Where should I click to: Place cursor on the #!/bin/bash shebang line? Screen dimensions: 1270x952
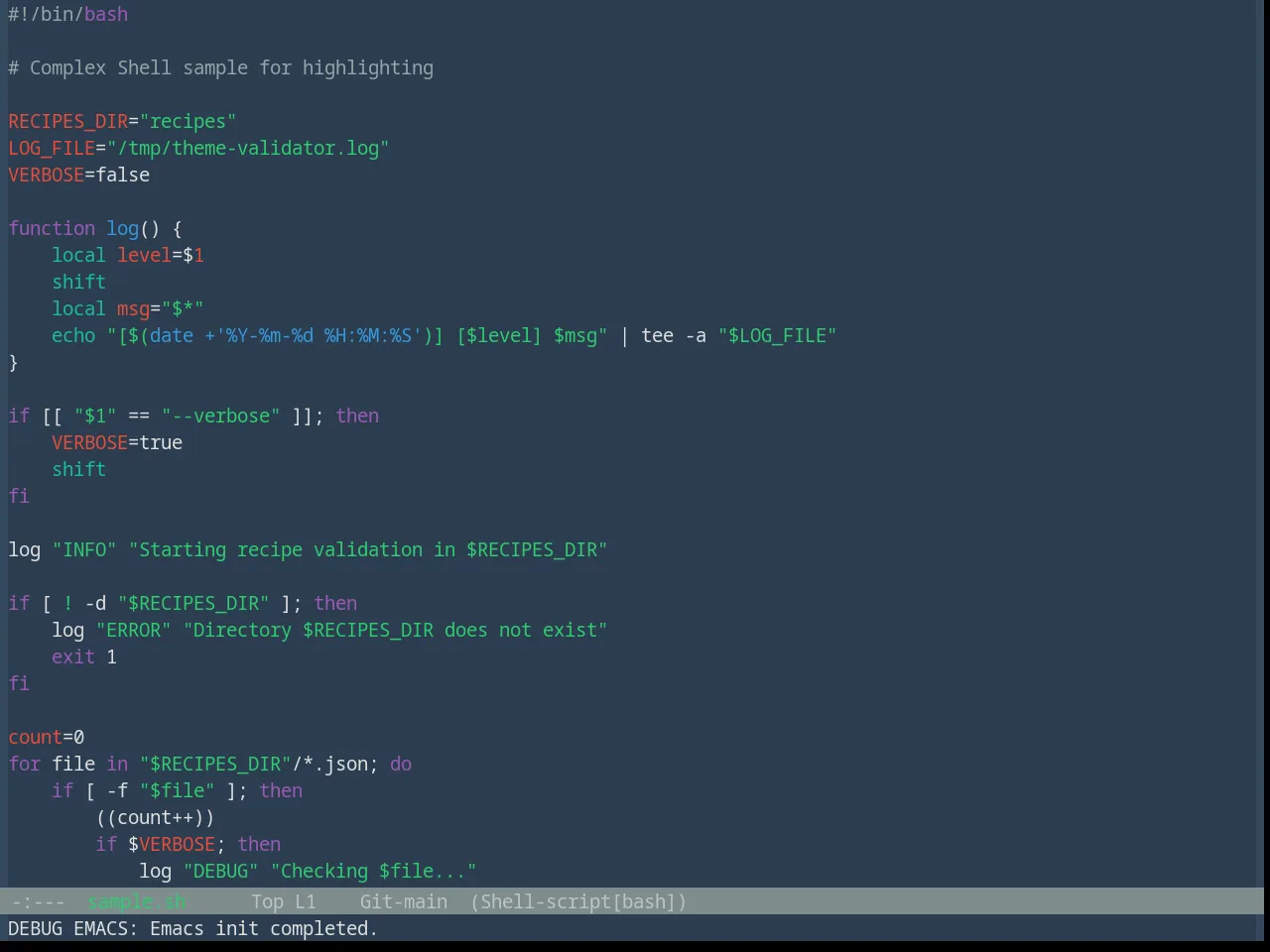click(x=68, y=14)
